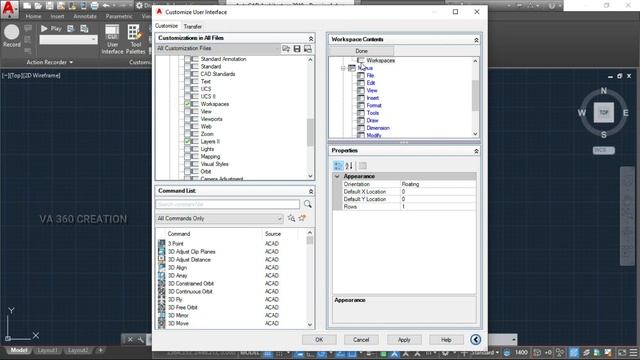Click the Play action macro icon

[x=44, y=29]
